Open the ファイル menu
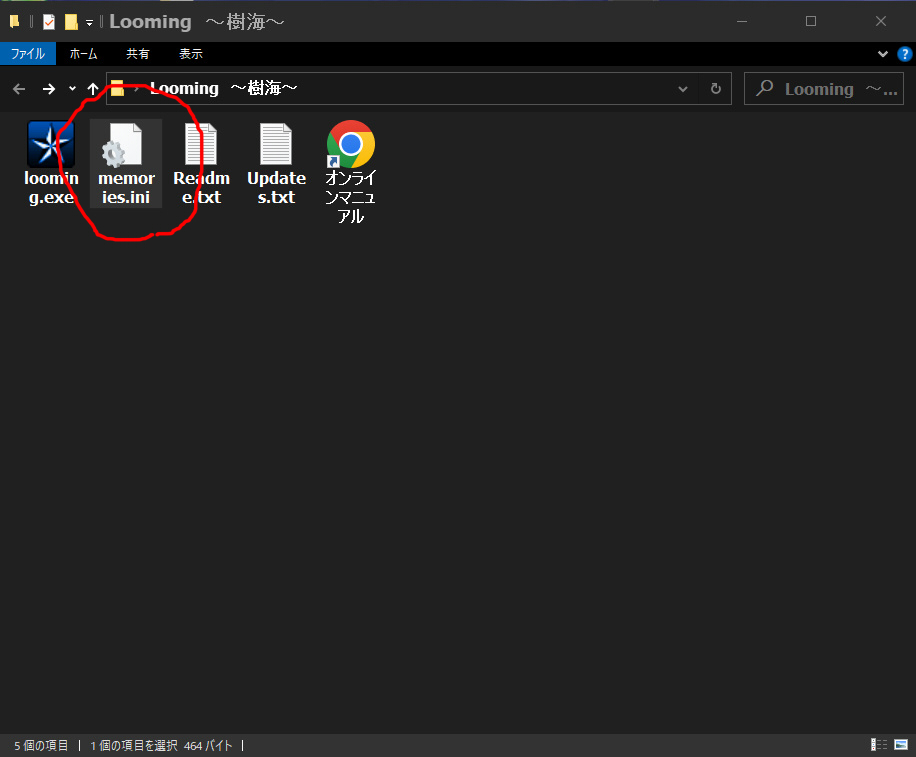Image resolution: width=916 pixels, height=757 pixels. (27, 54)
